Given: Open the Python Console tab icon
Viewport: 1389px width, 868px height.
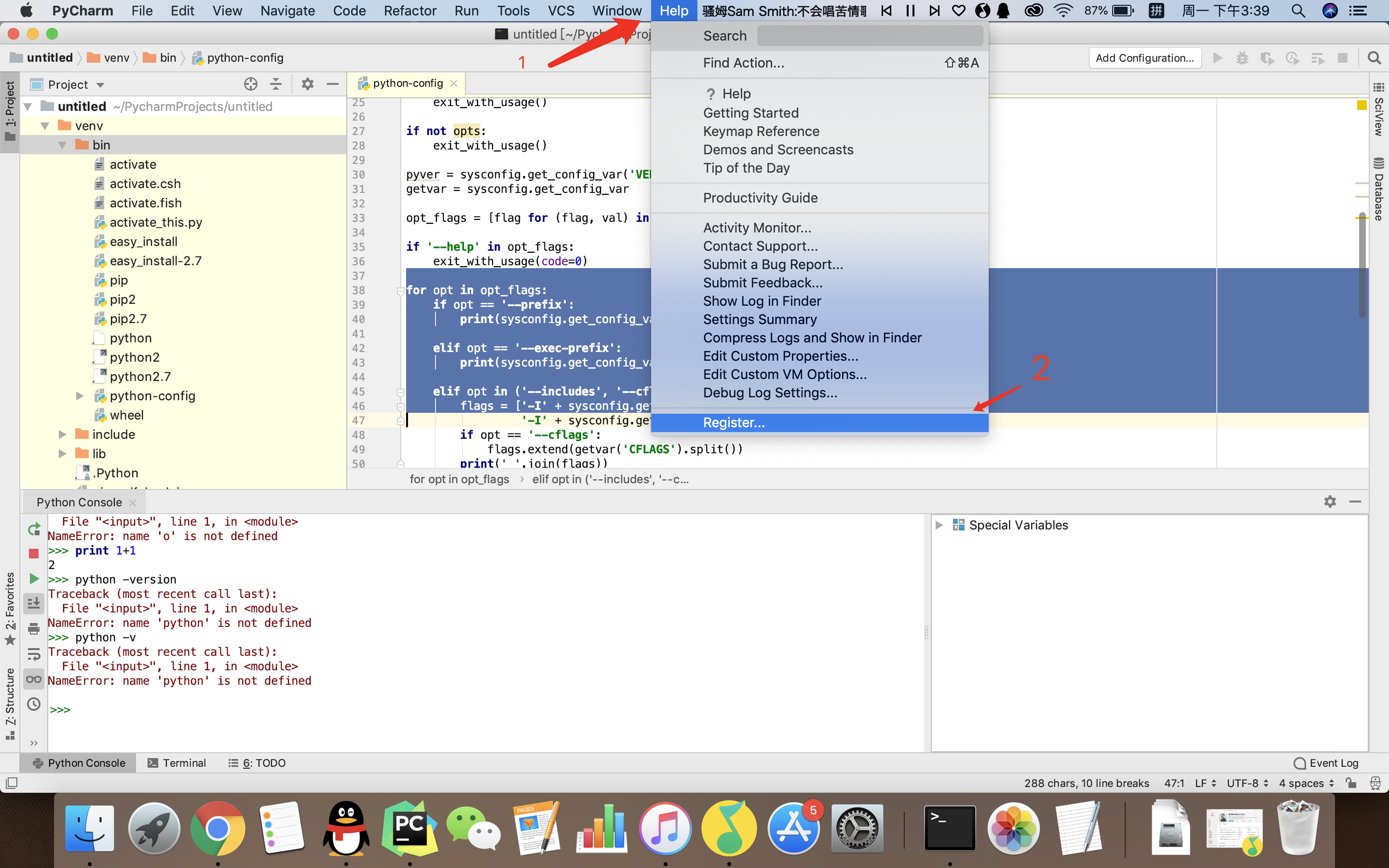Looking at the screenshot, I should 39,763.
